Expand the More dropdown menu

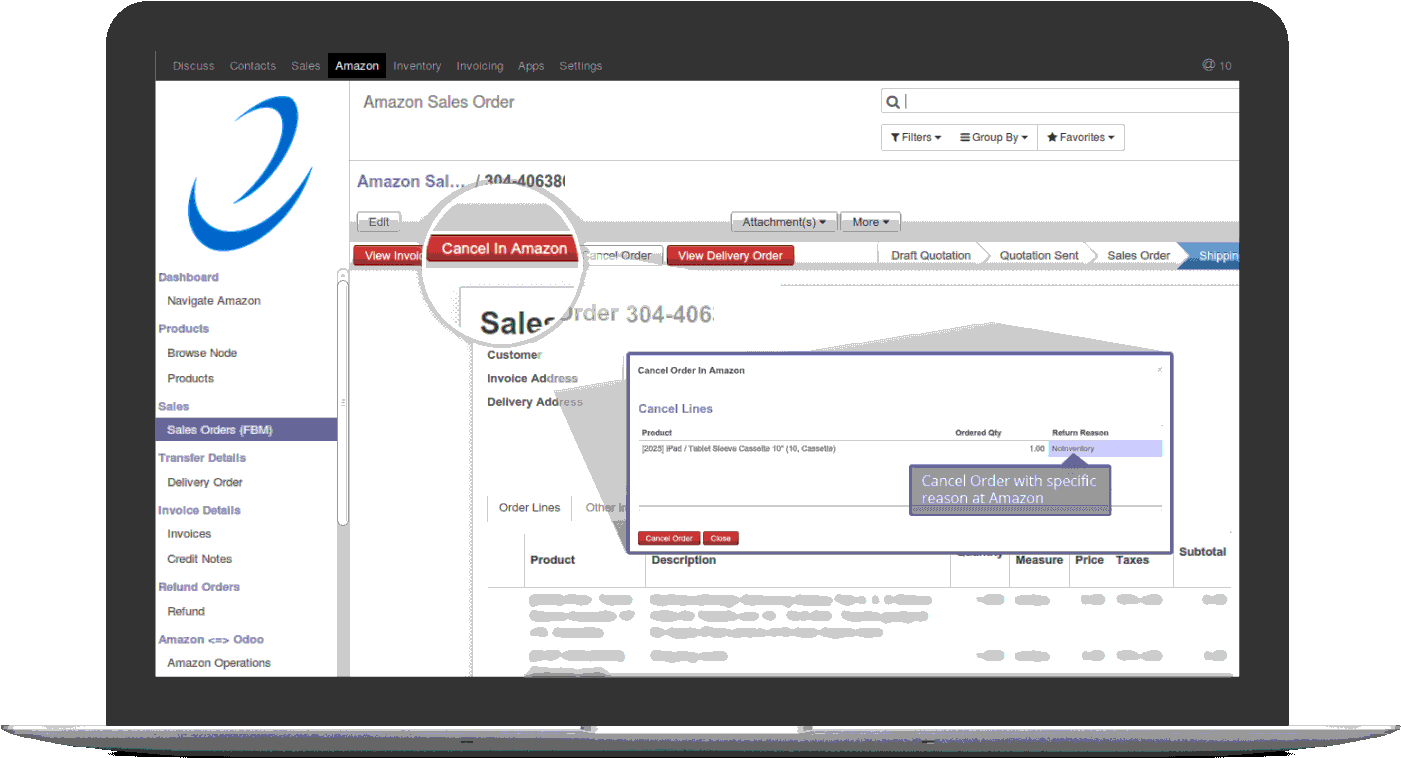(x=869, y=221)
